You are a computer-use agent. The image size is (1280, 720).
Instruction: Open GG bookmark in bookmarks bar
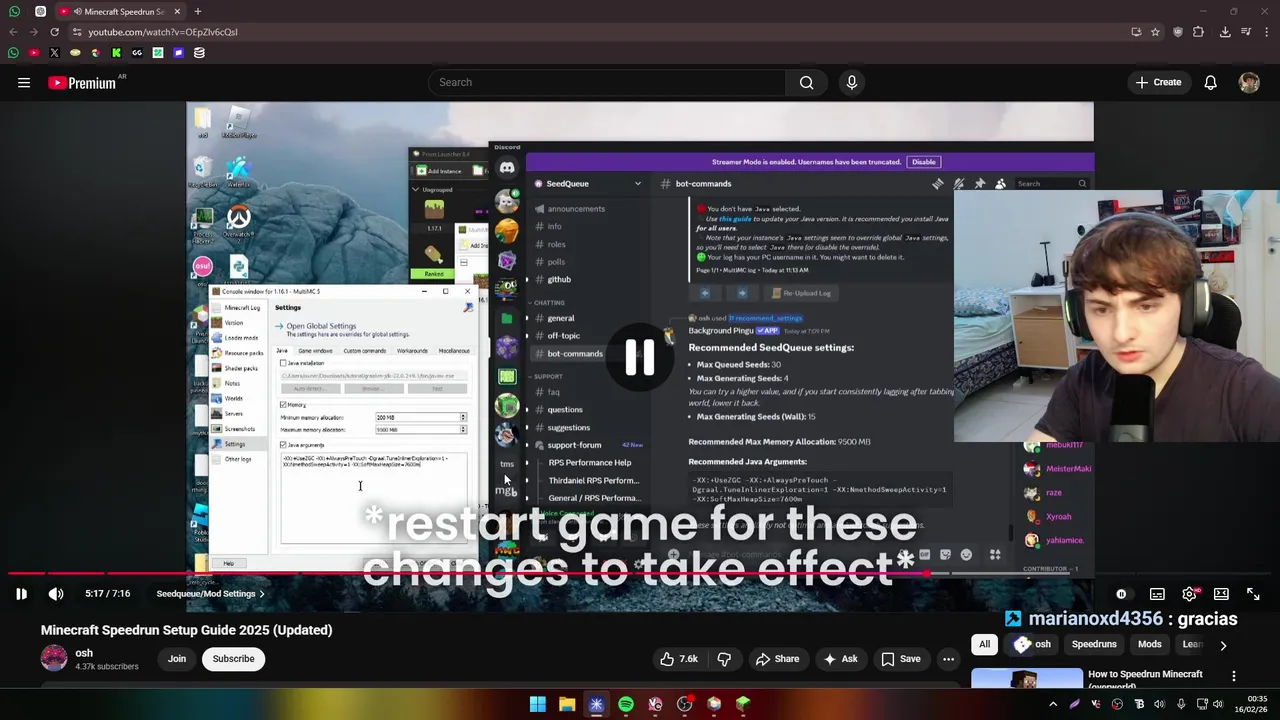tap(137, 52)
